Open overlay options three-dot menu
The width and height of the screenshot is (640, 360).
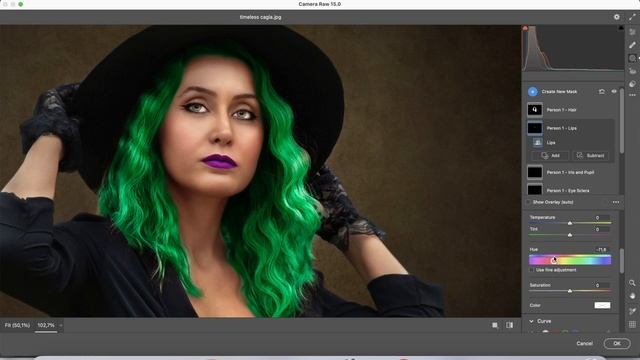click(616, 202)
